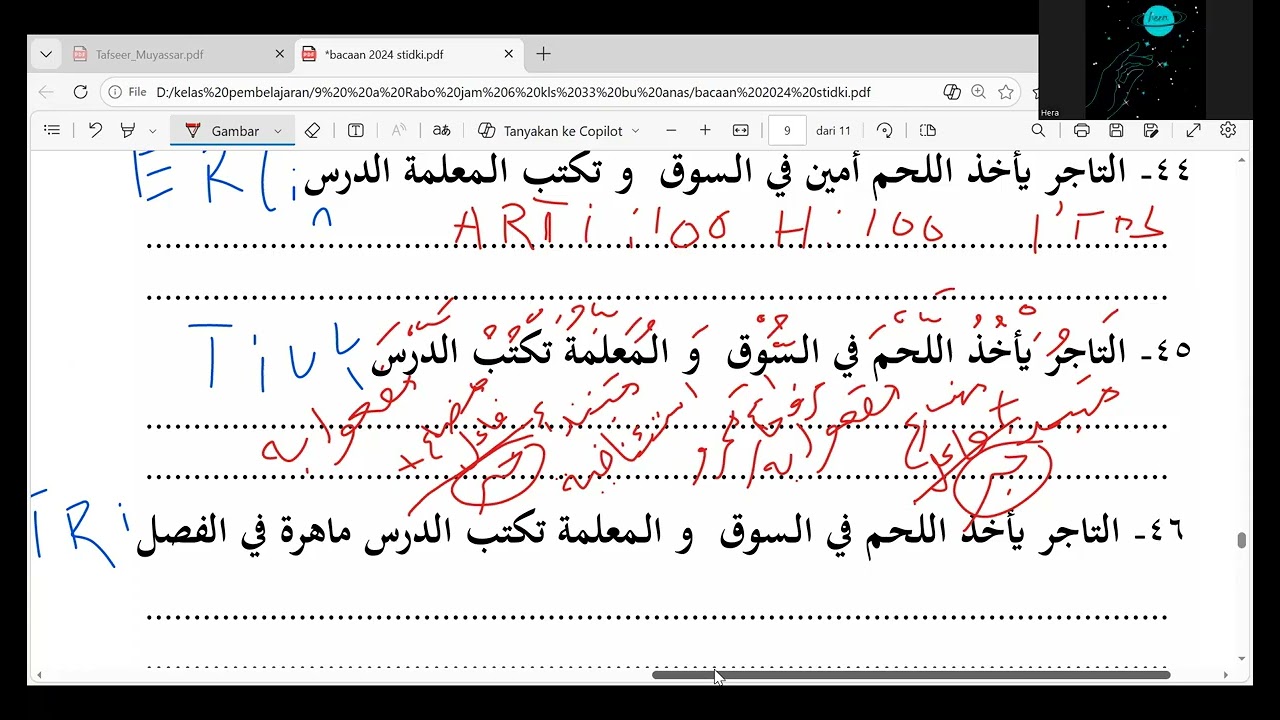
Task: Reload the current page
Action: point(81,92)
